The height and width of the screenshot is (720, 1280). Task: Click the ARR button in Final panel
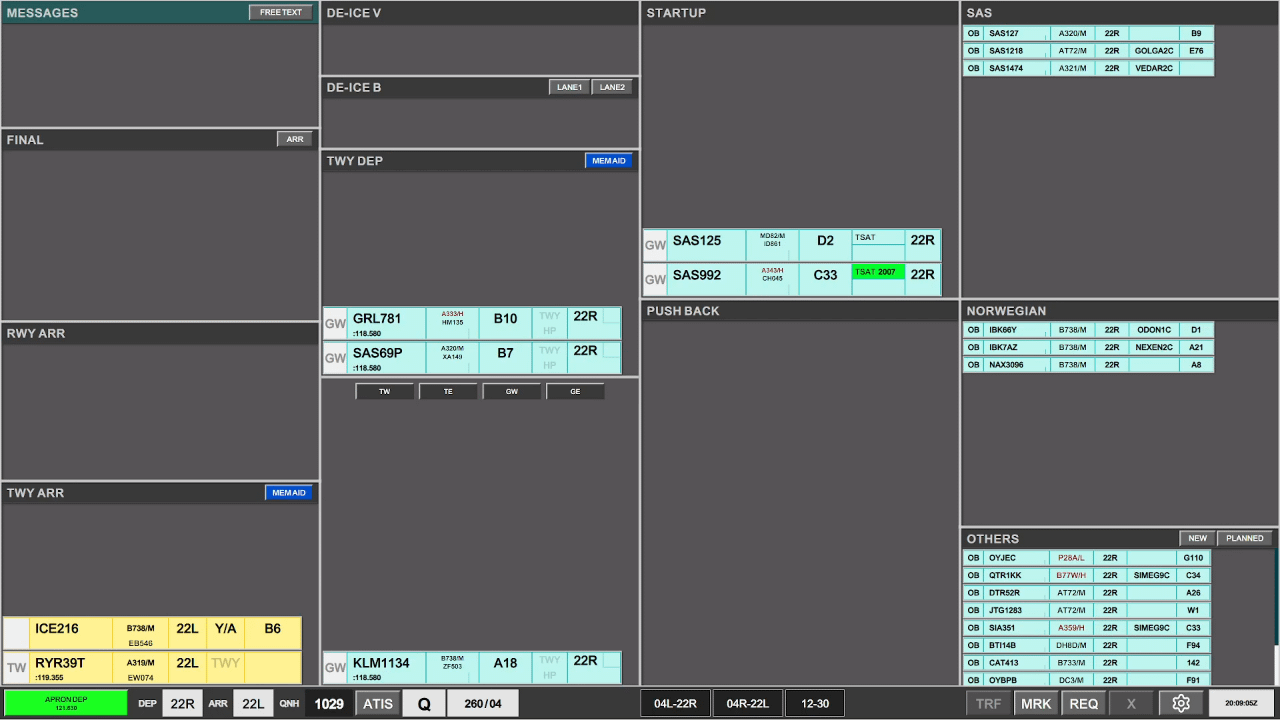click(295, 139)
